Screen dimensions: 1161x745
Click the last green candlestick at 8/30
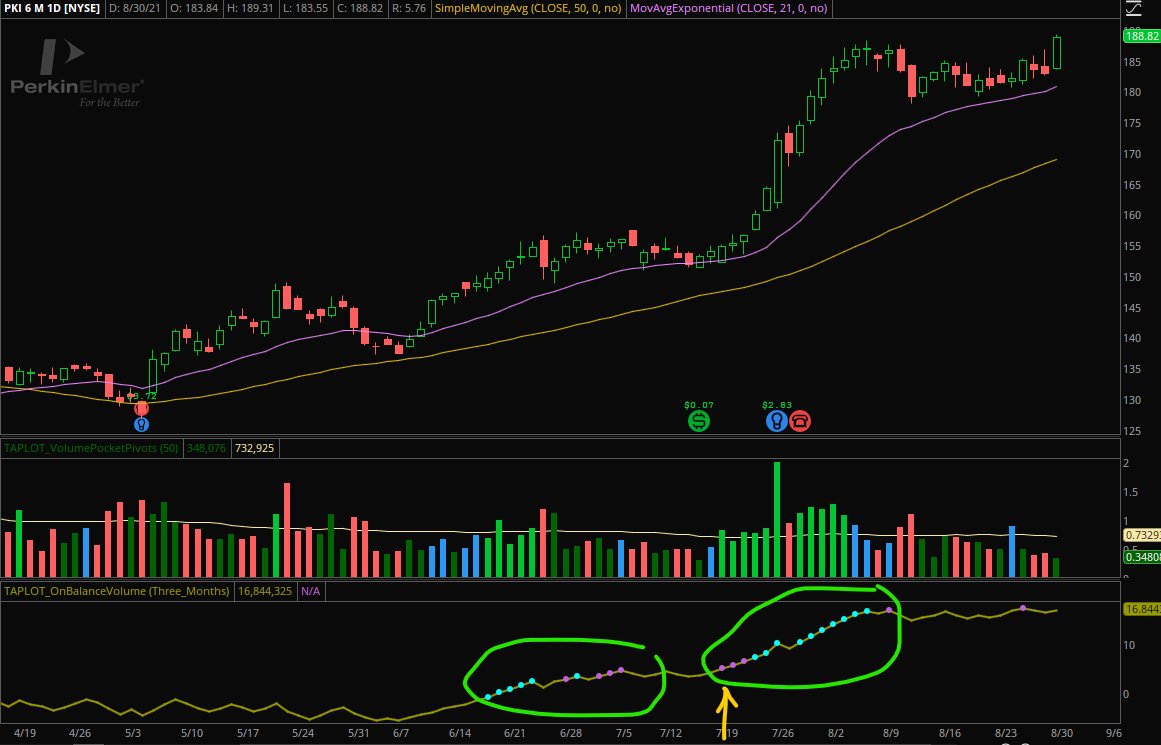tap(1057, 52)
